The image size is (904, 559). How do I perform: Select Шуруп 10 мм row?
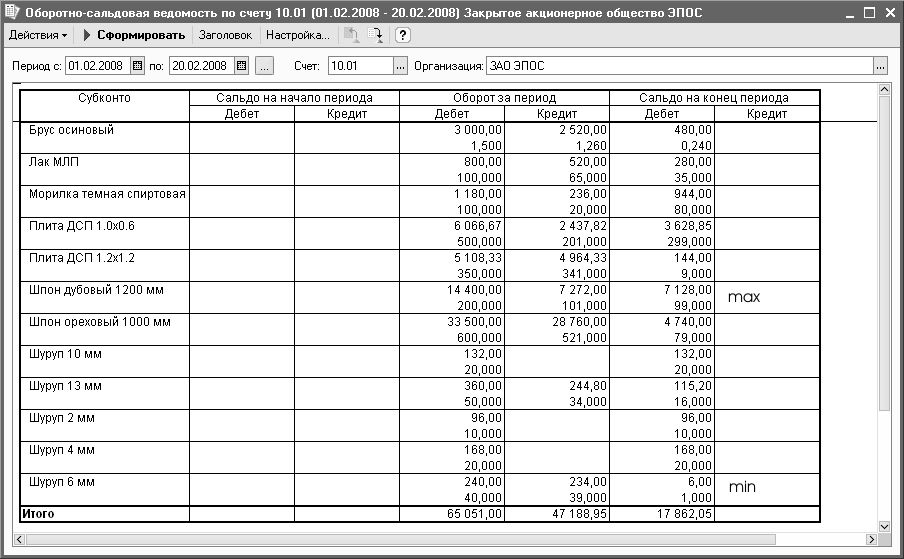pos(65,354)
